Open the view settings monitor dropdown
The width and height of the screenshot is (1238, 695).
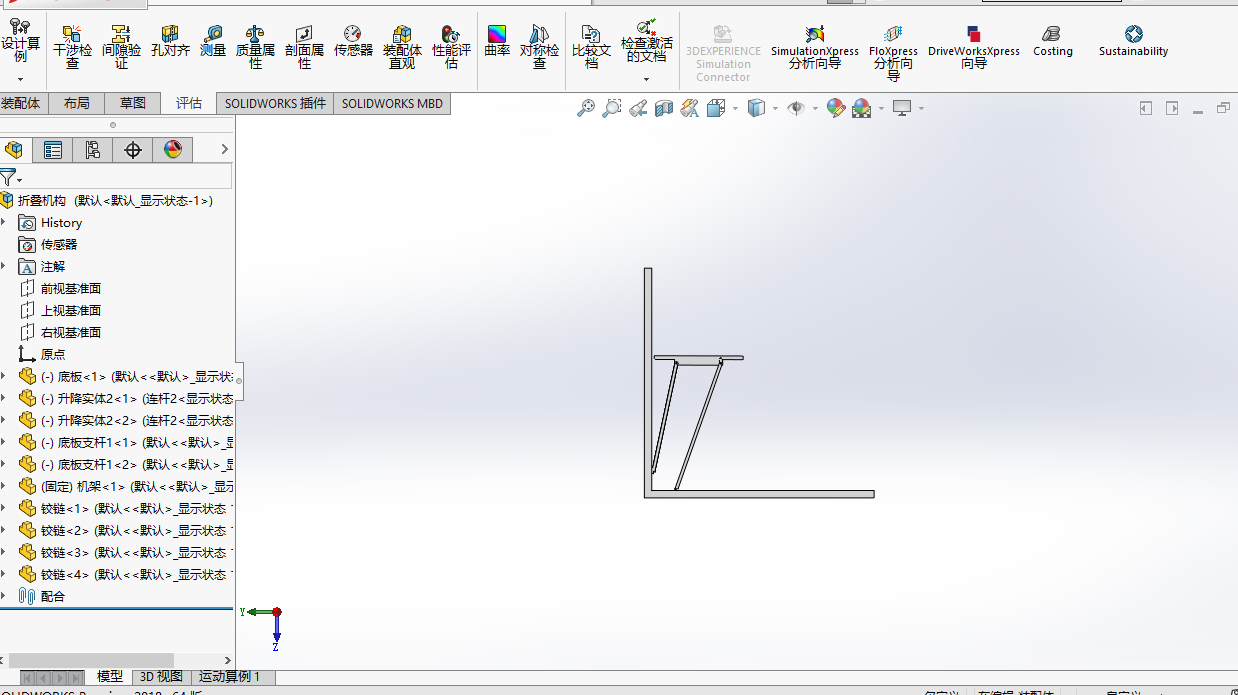pyautogui.click(x=921, y=108)
